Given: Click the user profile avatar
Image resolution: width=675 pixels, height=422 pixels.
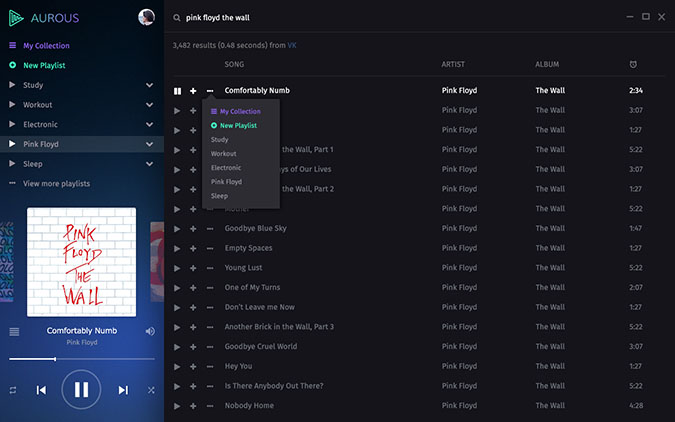Looking at the screenshot, I should [x=146, y=17].
